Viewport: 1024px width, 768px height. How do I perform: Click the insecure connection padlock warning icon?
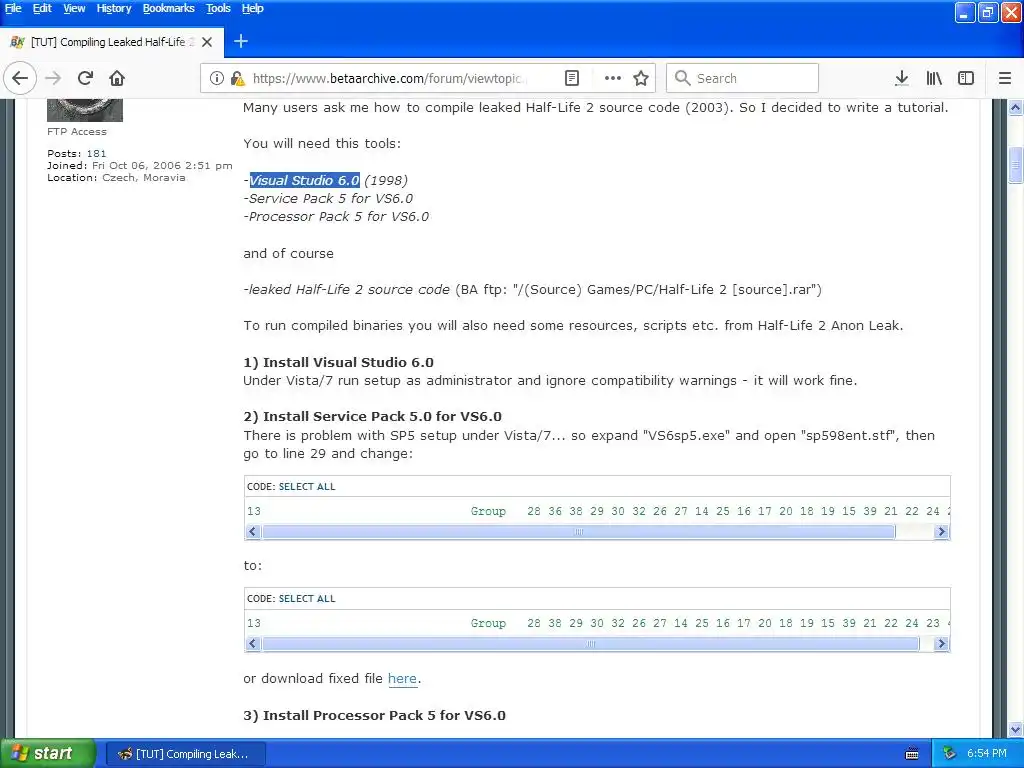(237, 78)
